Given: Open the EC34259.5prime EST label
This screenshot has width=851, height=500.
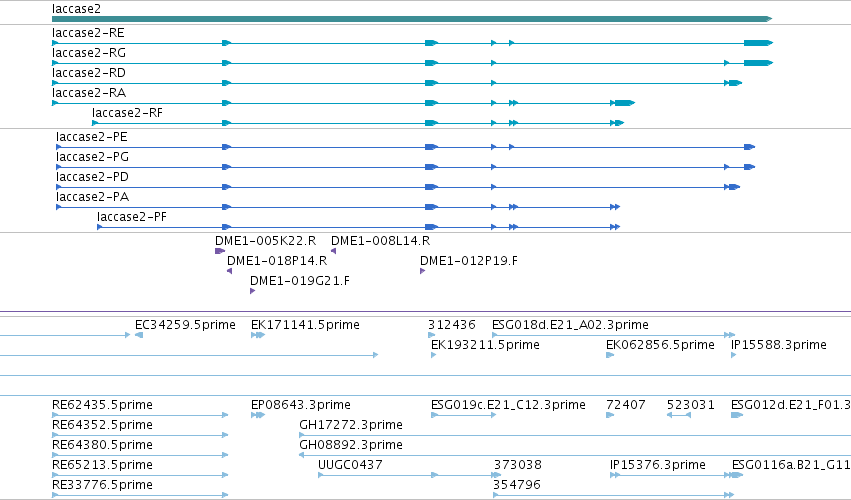Looking at the screenshot, I should click(x=185, y=325).
